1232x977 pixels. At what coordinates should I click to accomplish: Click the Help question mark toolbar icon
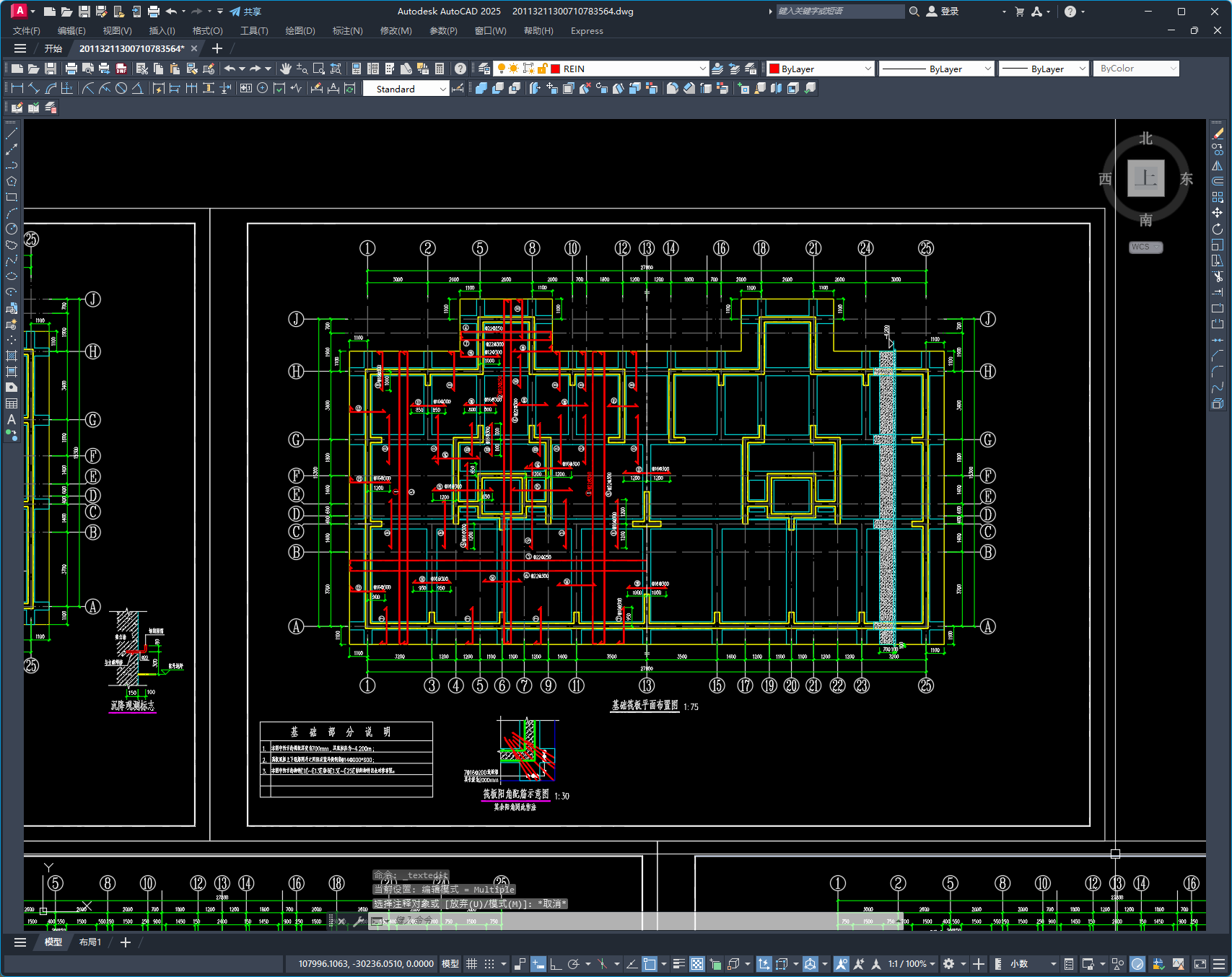tap(460, 69)
